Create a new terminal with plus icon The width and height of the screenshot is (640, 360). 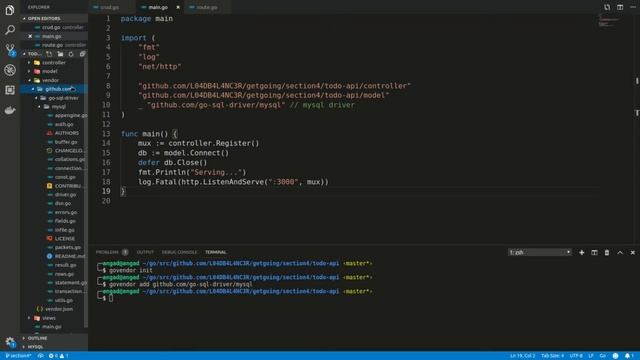(x=582, y=253)
